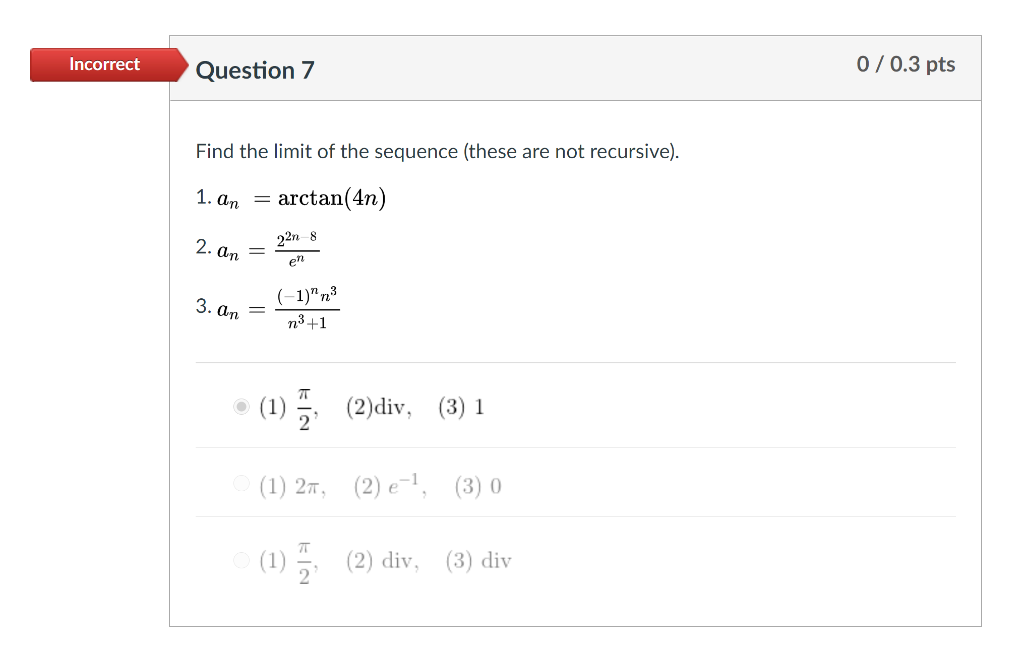The height and width of the screenshot is (655, 1024).
Task: Click the '(1) 2π' answer text
Action: [292, 486]
